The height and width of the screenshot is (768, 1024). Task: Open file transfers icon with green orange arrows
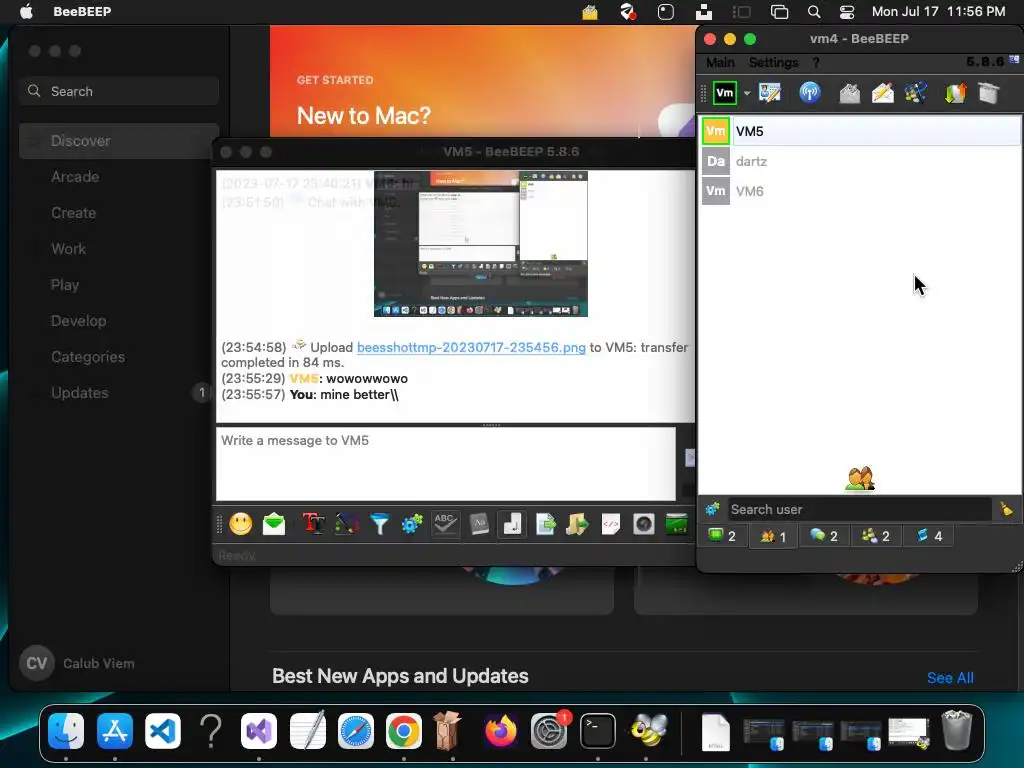(x=955, y=93)
